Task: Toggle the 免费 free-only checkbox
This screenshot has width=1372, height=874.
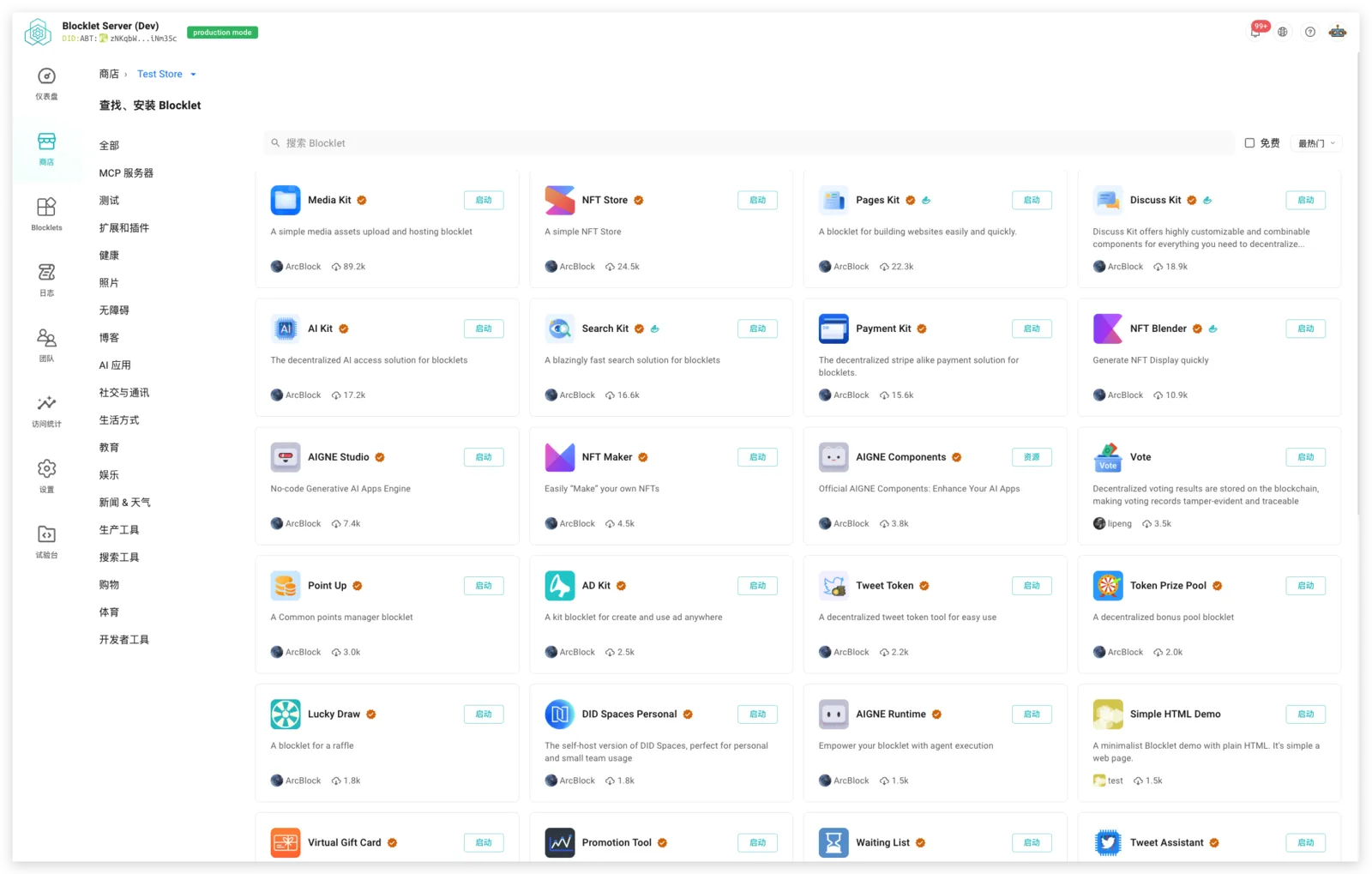Action: (x=1249, y=143)
